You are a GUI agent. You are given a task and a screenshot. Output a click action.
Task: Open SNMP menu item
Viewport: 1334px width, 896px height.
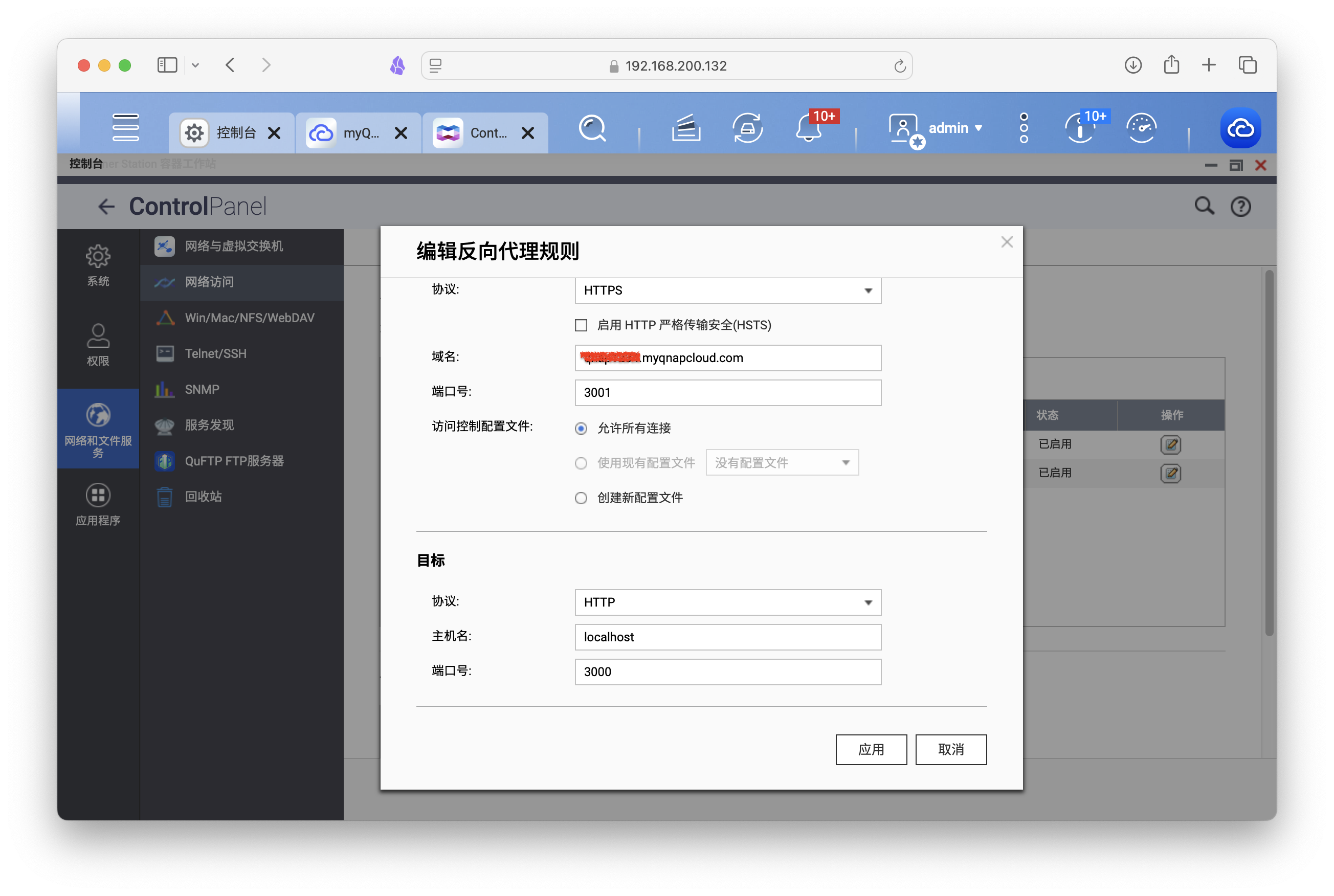point(242,390)
